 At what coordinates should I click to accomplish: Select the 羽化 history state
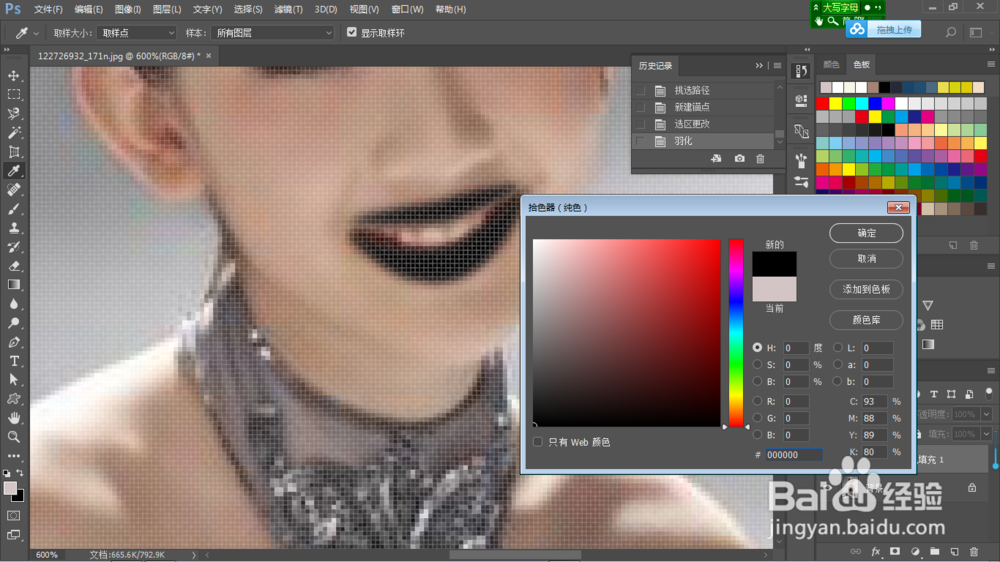pos(705,141)
